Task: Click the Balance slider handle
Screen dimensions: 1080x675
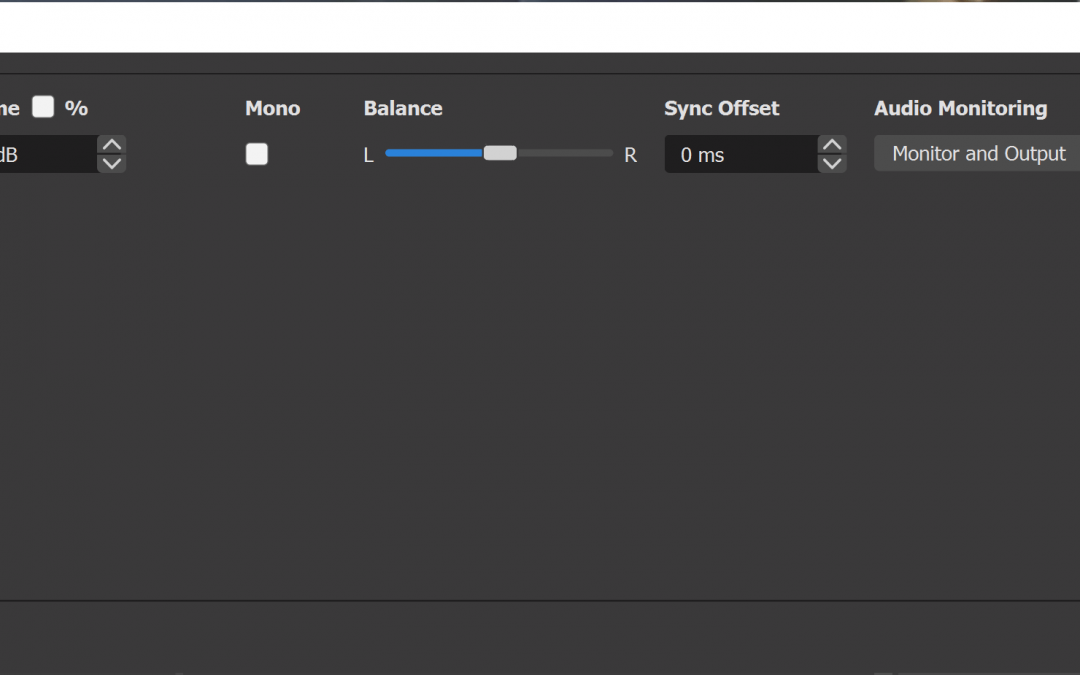Action: [500, 153]
